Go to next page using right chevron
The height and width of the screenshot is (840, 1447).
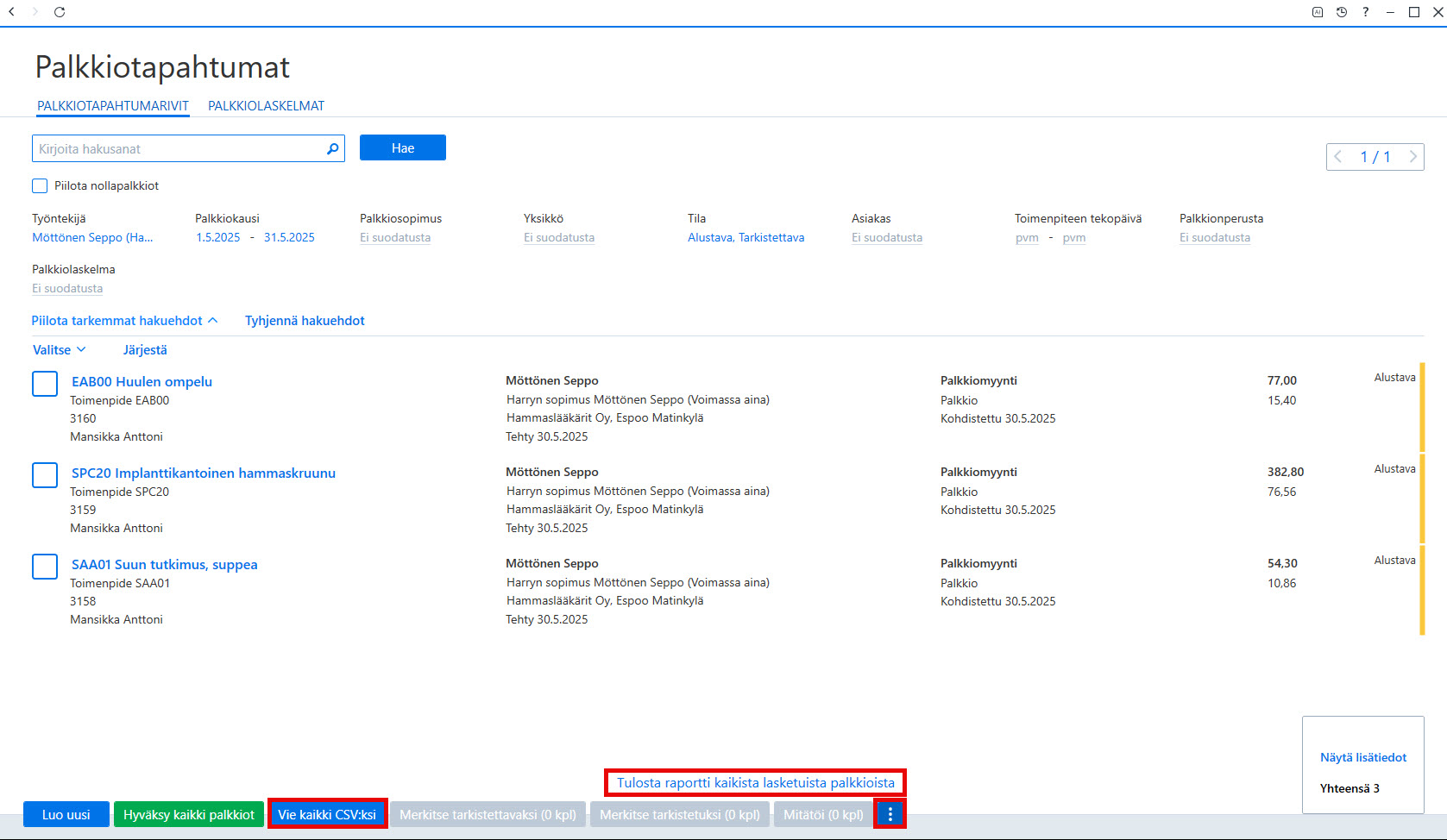click(x=1412, y=157)
